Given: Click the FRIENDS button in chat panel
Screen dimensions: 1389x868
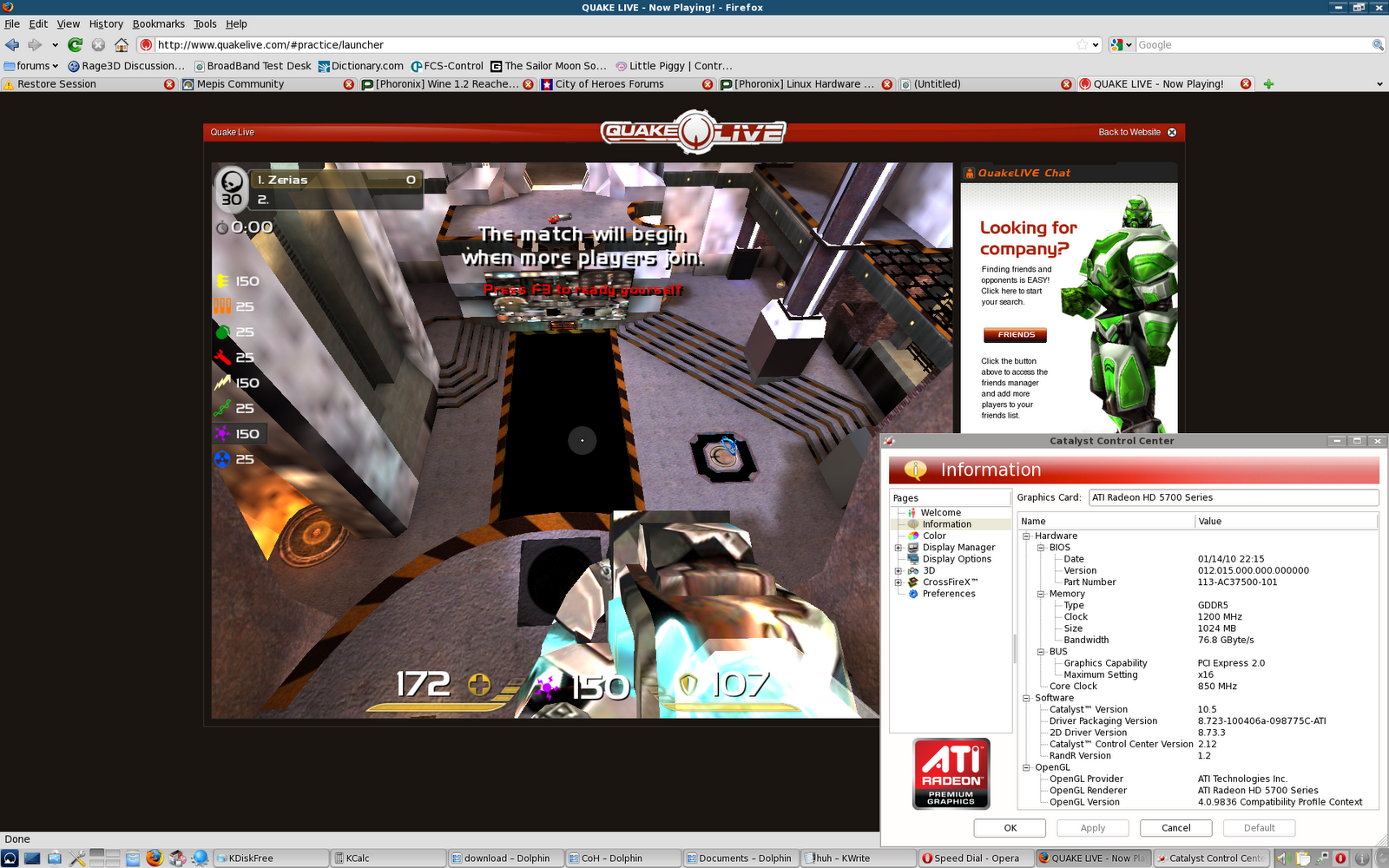Looking at the screenshot, I should [x=1016, y=335].
